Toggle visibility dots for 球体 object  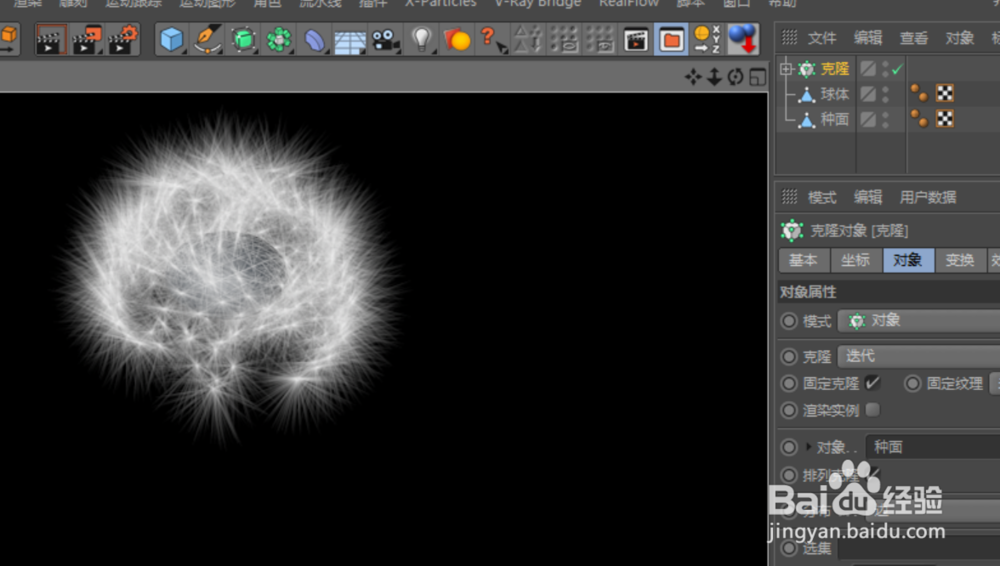click(x=885, y=94)
